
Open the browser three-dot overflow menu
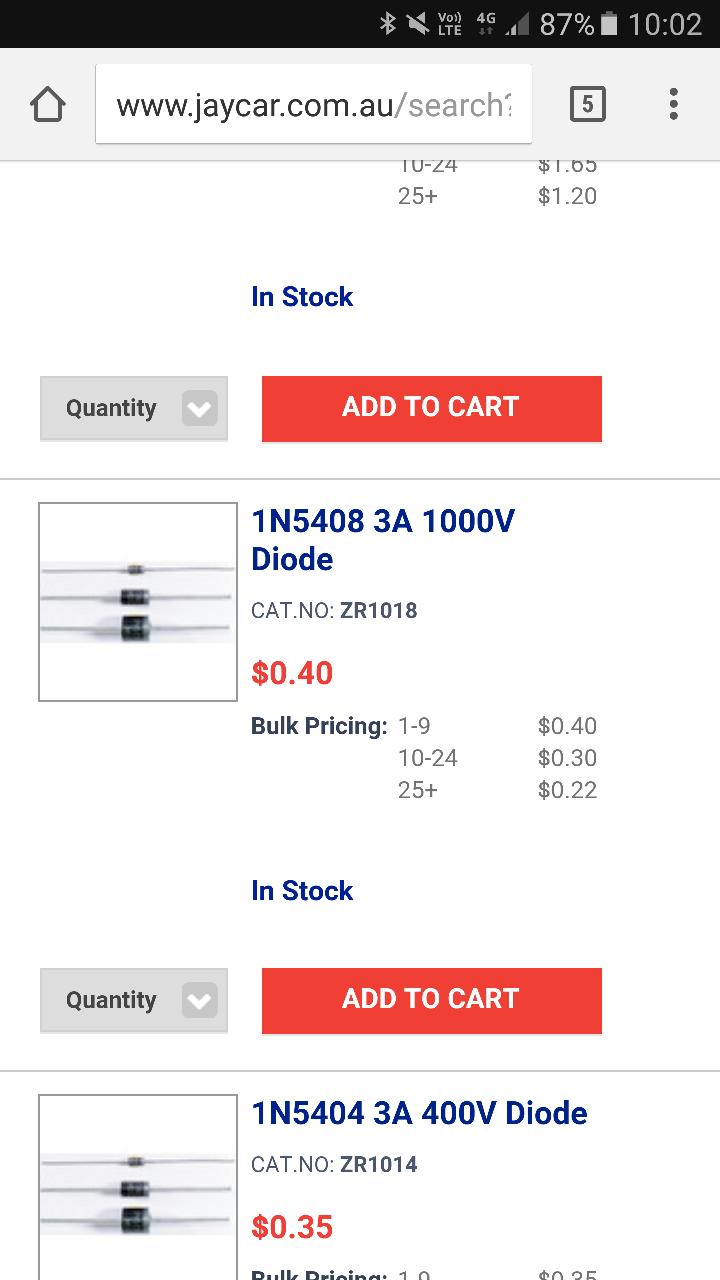673,104
